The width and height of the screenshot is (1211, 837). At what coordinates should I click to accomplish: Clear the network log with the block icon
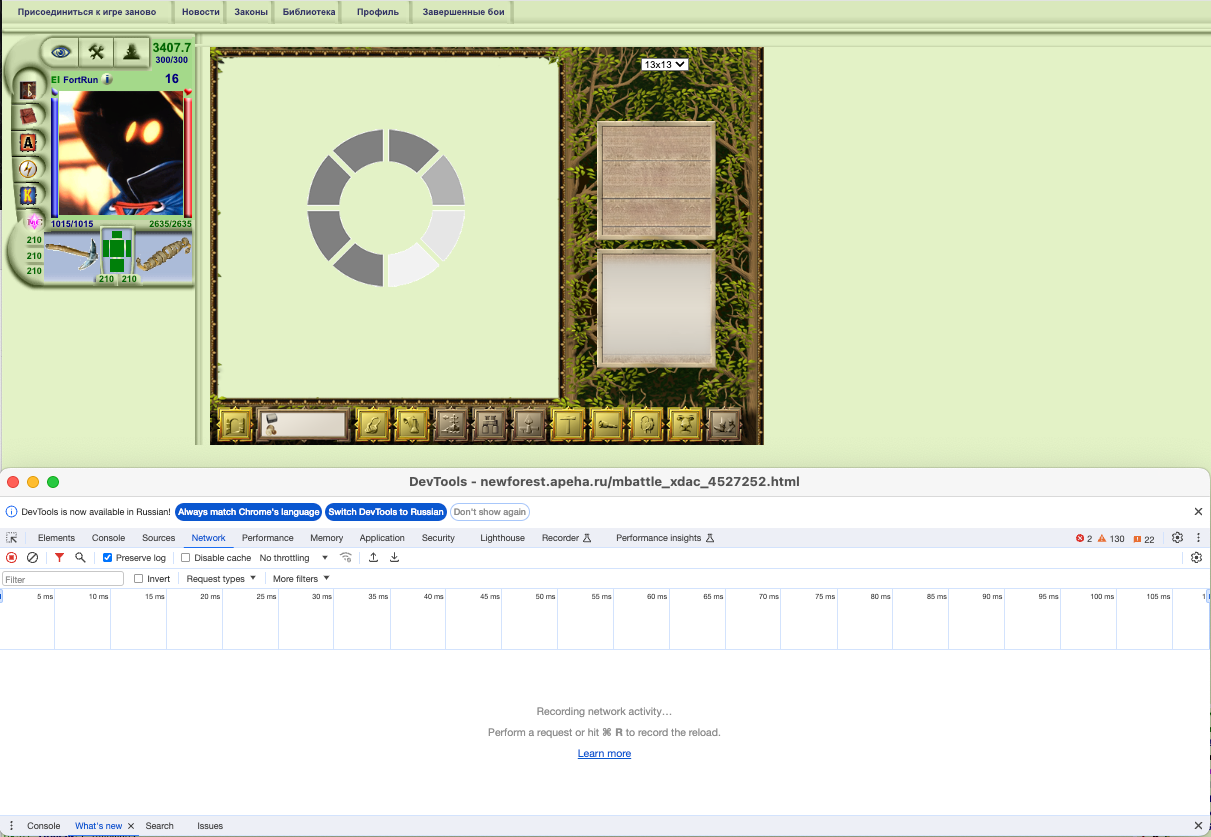[x=32, y=558]
